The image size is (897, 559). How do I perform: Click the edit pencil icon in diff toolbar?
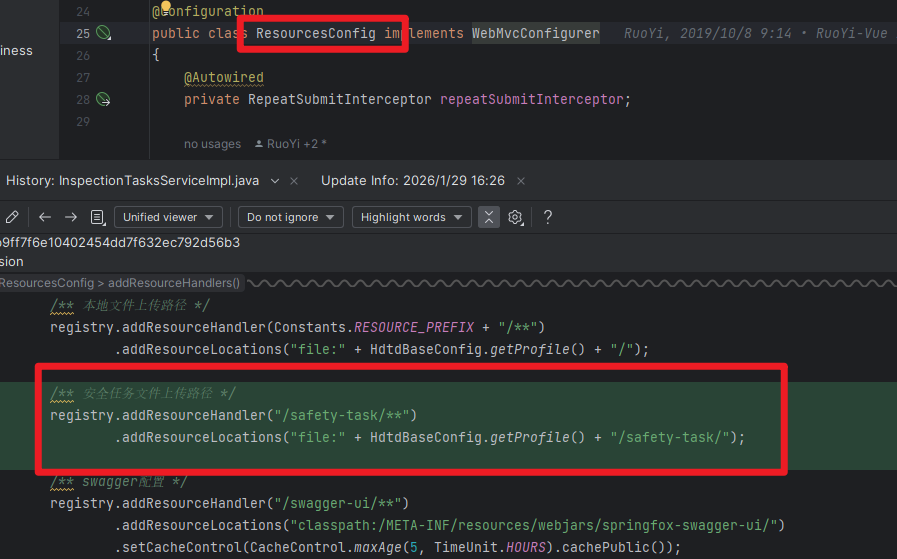[12, 217]
